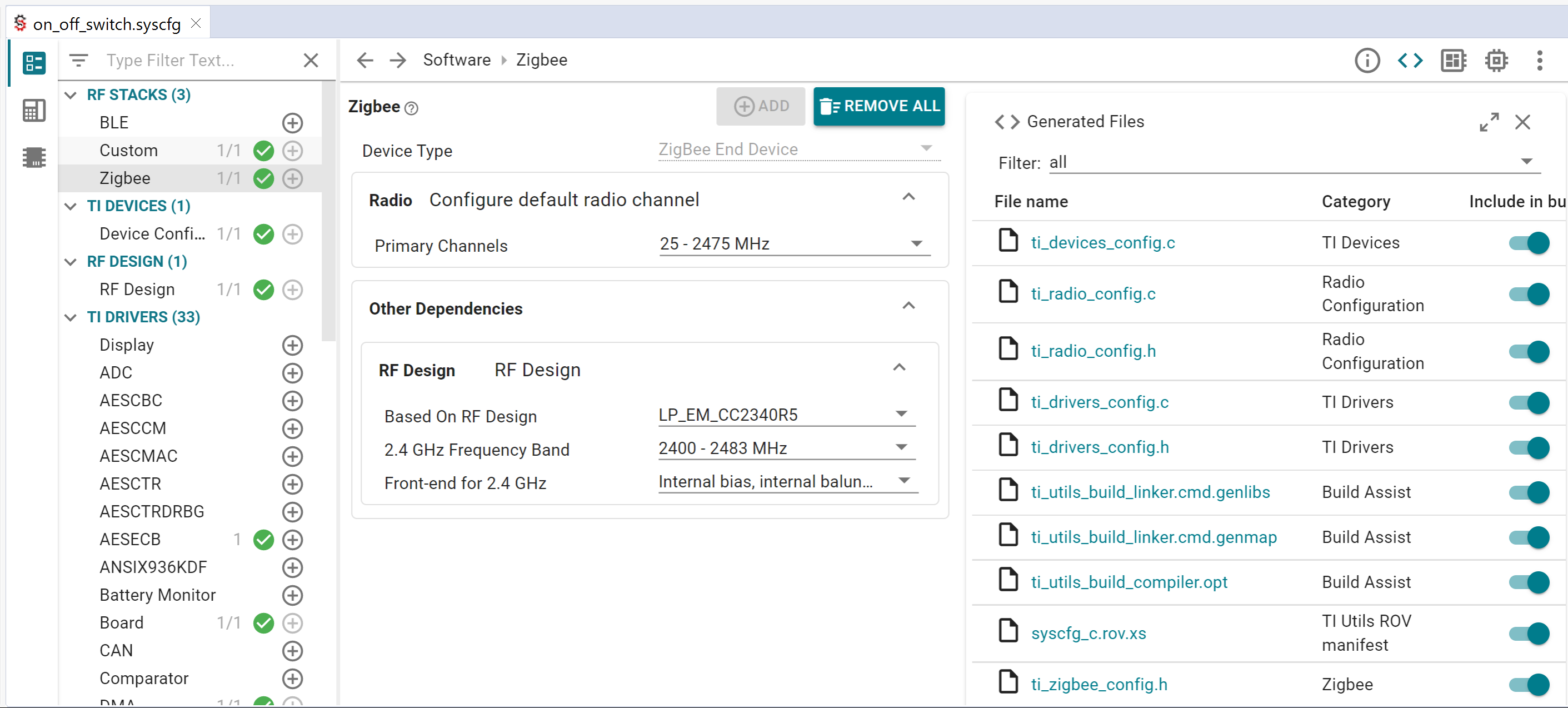1568x708 pixels.
Task: Select the on_off_switch.syscfg tab
Action: (x=107, y=24)
